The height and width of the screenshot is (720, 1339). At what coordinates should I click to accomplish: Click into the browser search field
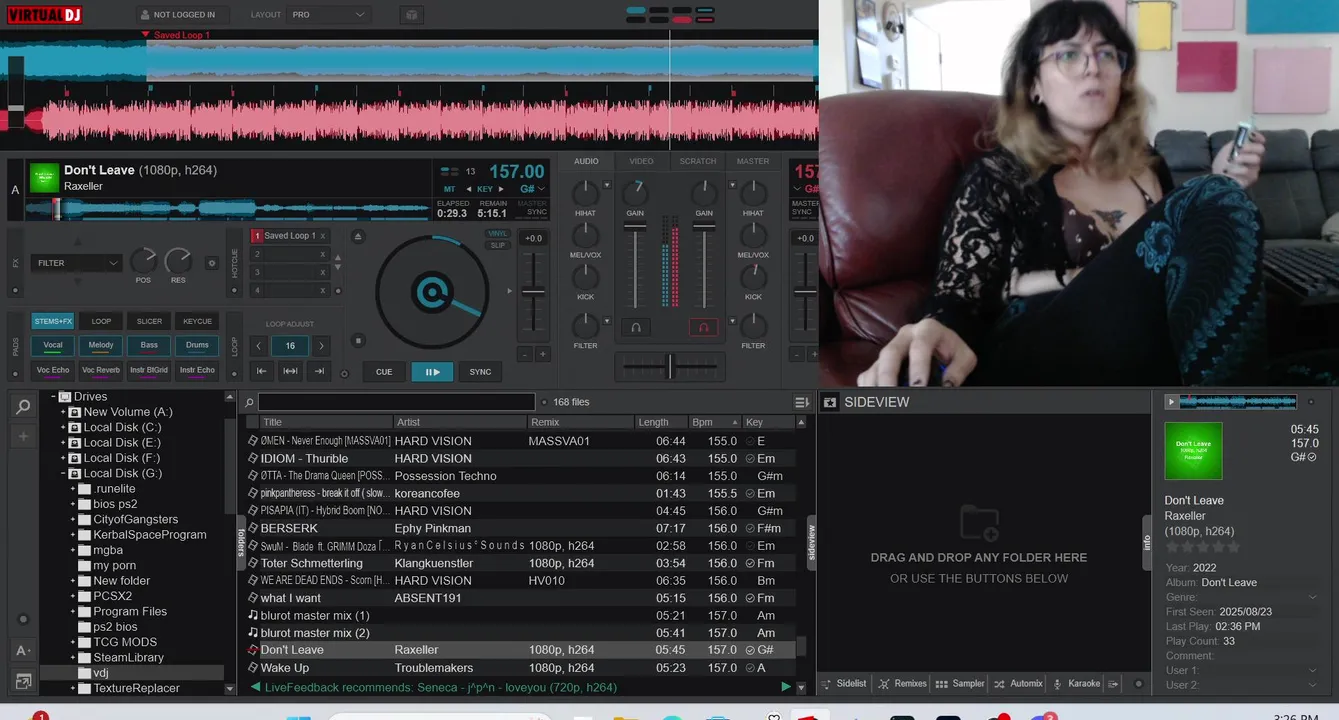click(x=397, y=402)
